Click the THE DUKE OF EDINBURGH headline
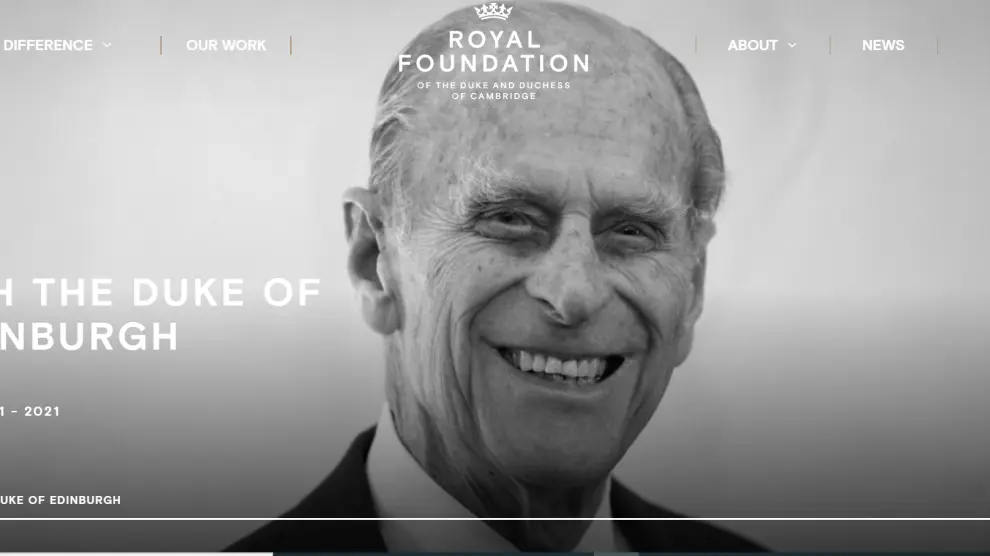Image resolution: width=990 pixels, height=556 pixels. (x=160, y=314)
